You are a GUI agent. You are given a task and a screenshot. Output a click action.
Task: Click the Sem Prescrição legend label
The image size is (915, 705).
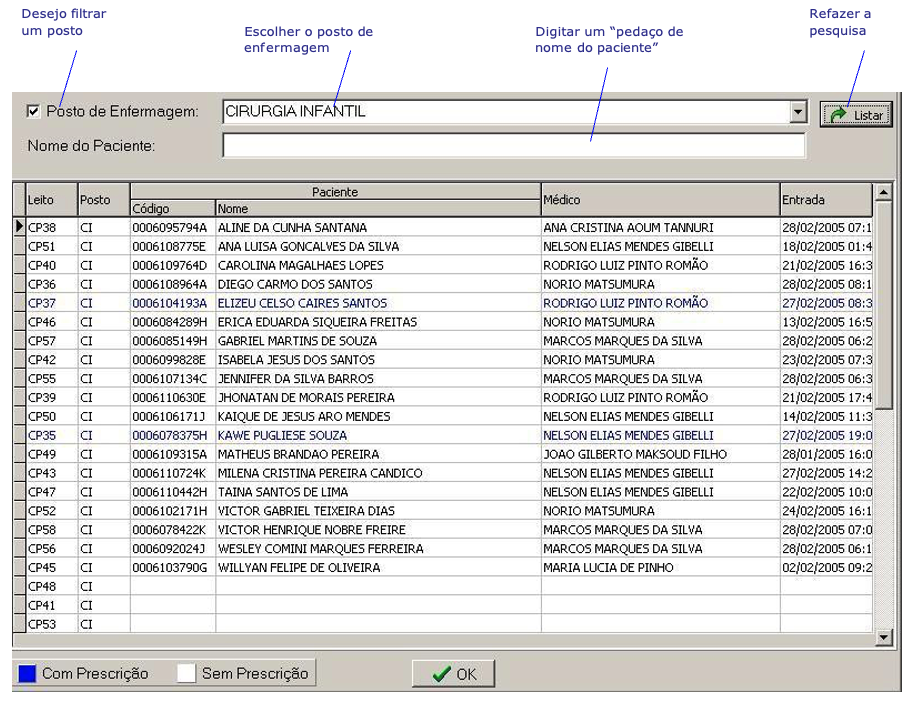255,673
